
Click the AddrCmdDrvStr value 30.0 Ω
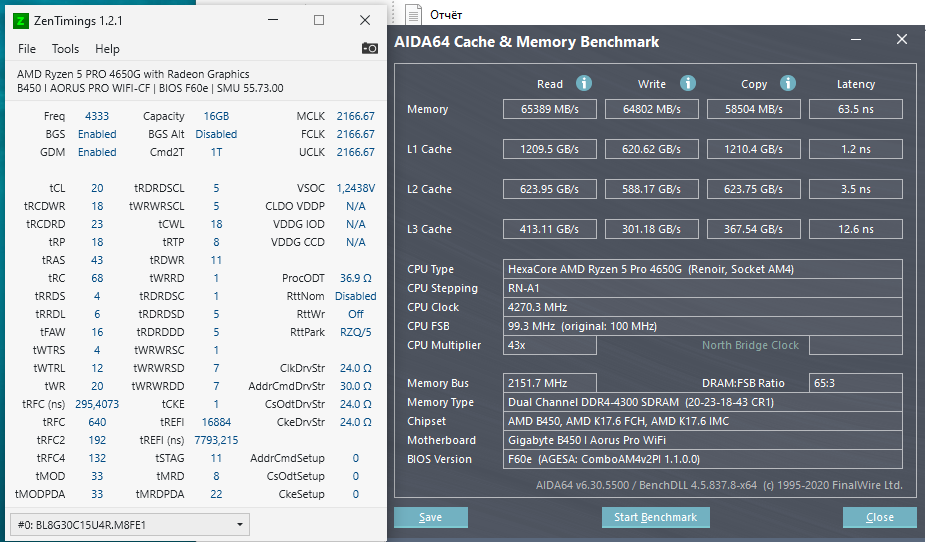coord(356,386)
